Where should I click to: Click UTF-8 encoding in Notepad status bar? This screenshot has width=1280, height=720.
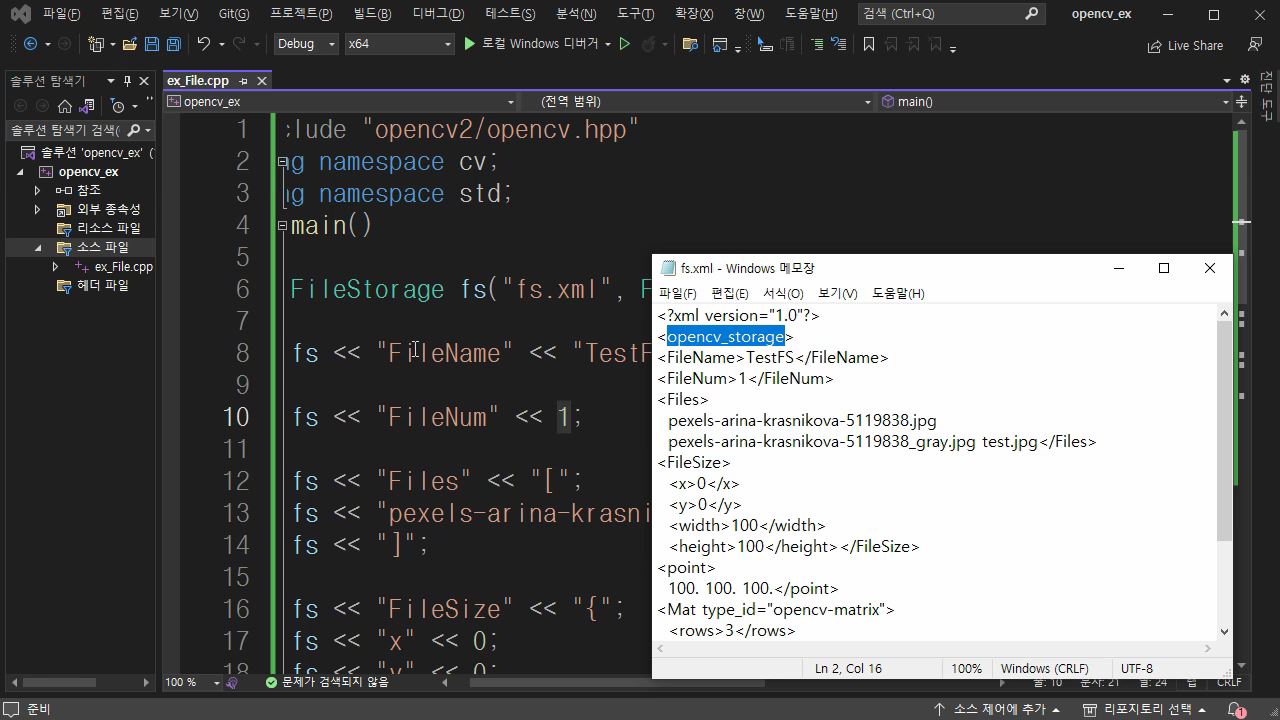(1136, 668)
